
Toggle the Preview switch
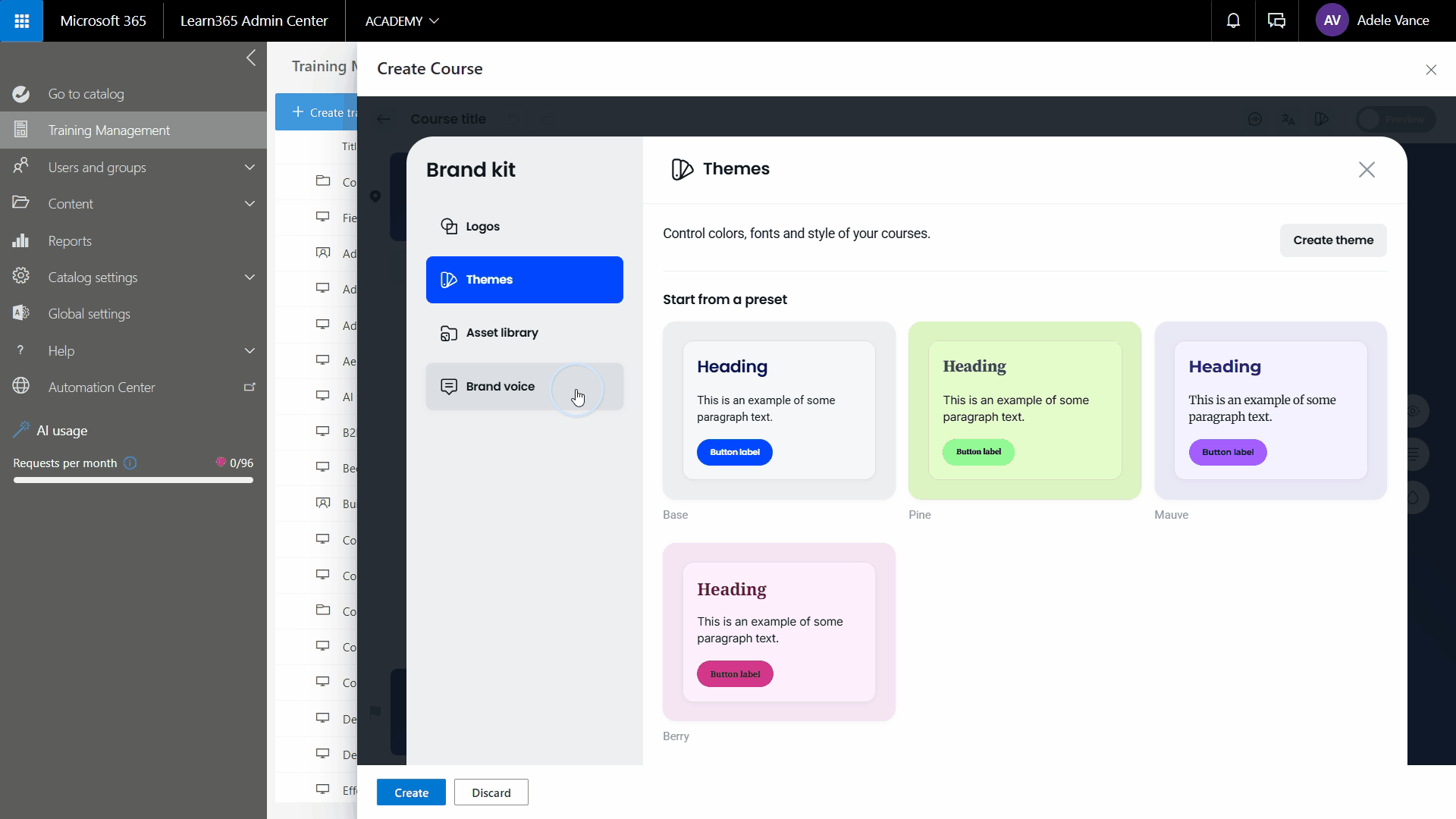click(1395, 119)
